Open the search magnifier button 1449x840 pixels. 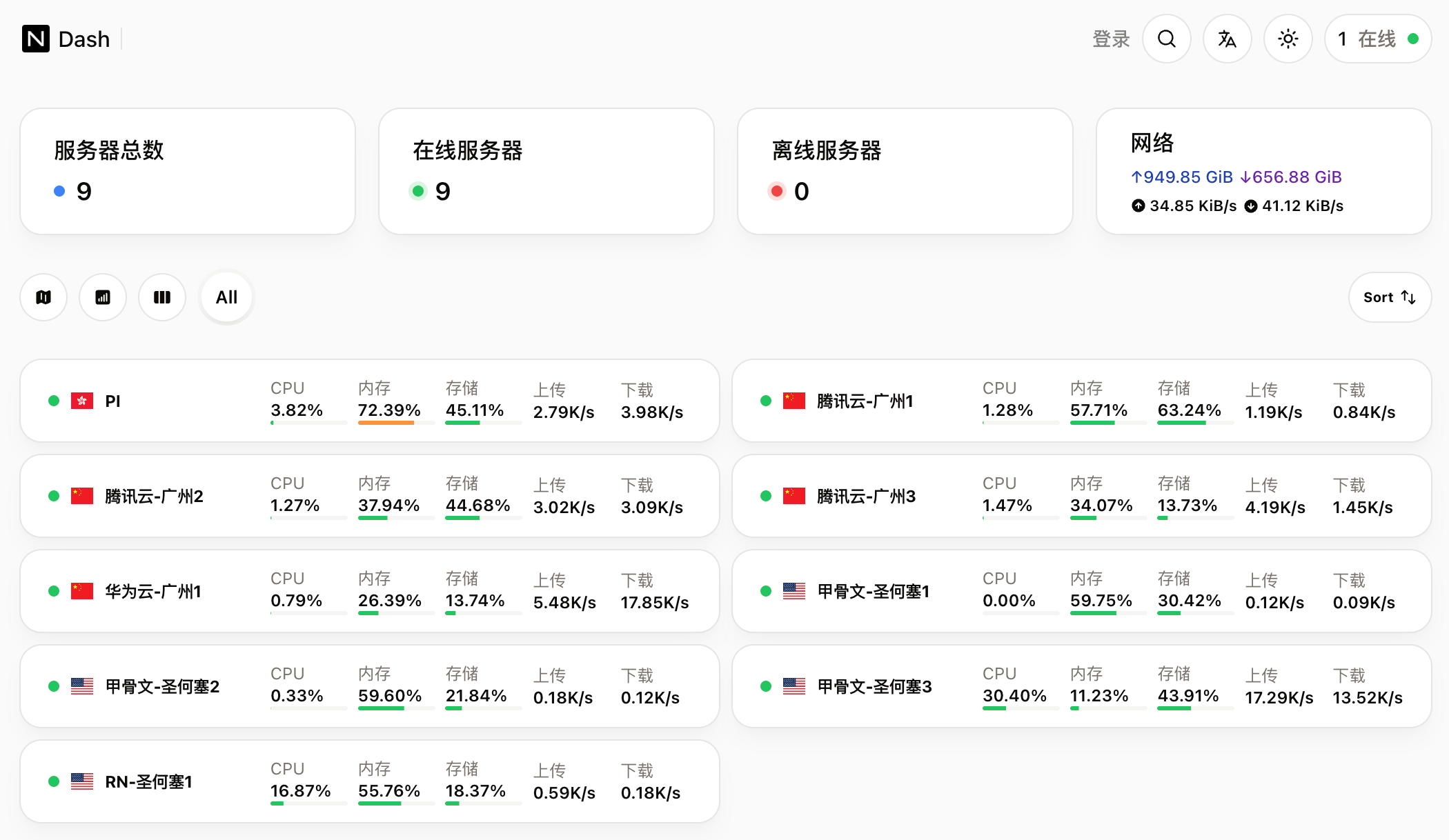1166,39
